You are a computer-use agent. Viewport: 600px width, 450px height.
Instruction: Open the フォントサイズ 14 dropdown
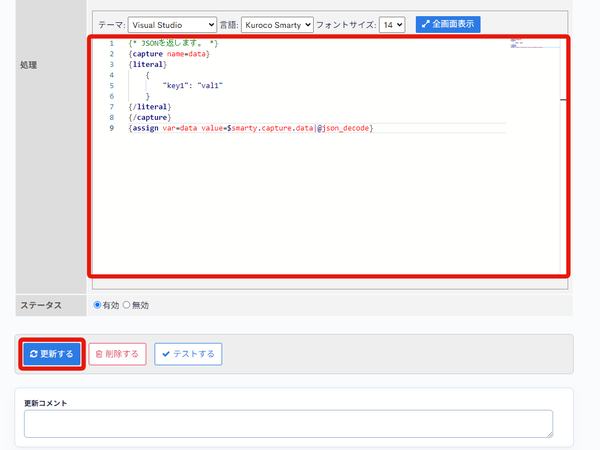point(392,25)
